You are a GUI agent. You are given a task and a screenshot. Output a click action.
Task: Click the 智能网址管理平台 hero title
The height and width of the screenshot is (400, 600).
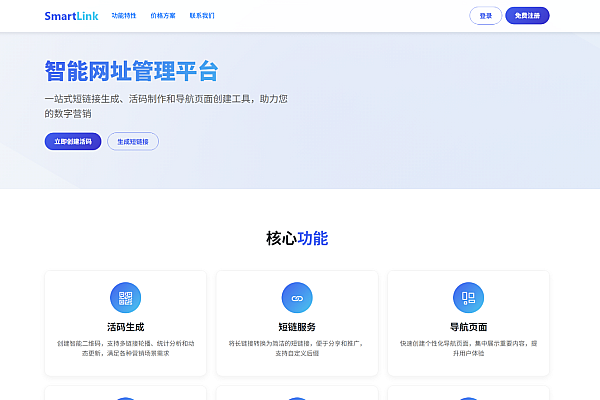(x=131, y=71)
